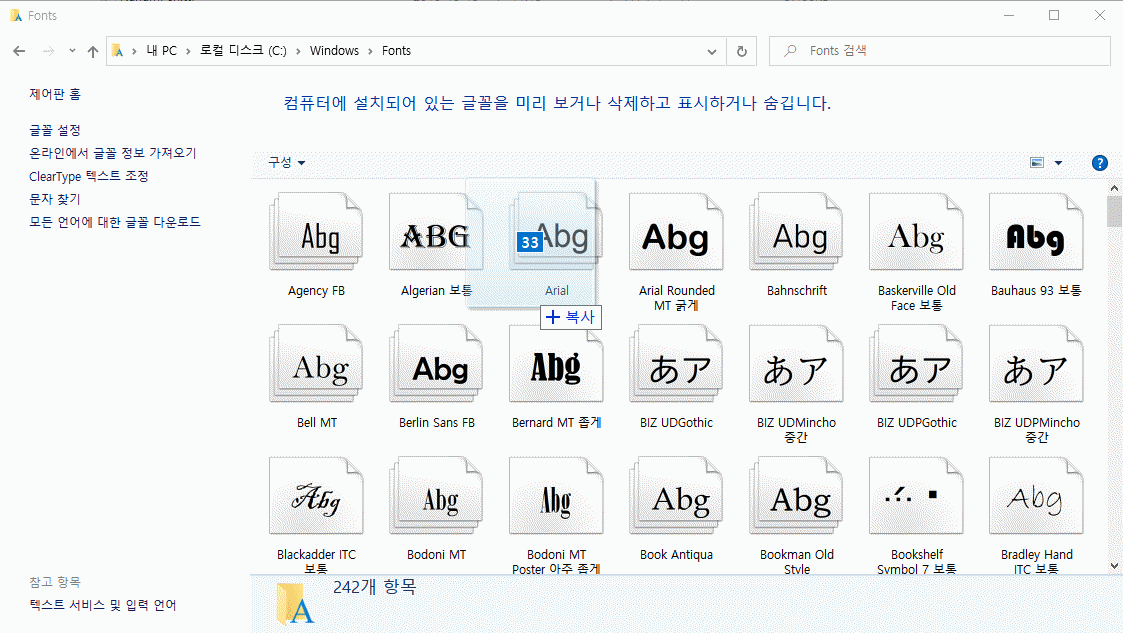
Task: Click the scrollbar up arrow
Action: tap(1114, 188)
